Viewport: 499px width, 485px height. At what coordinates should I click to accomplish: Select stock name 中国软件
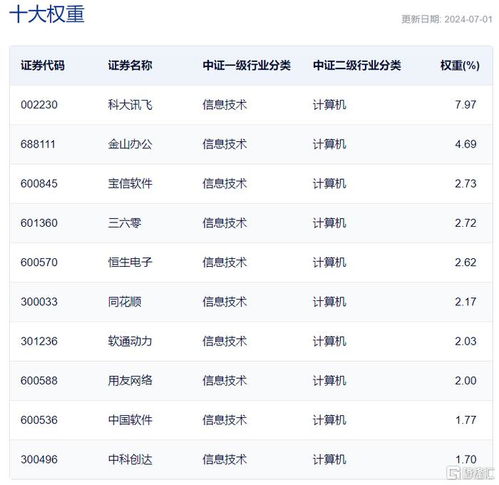pyautogui.click(x=130, y=420)
